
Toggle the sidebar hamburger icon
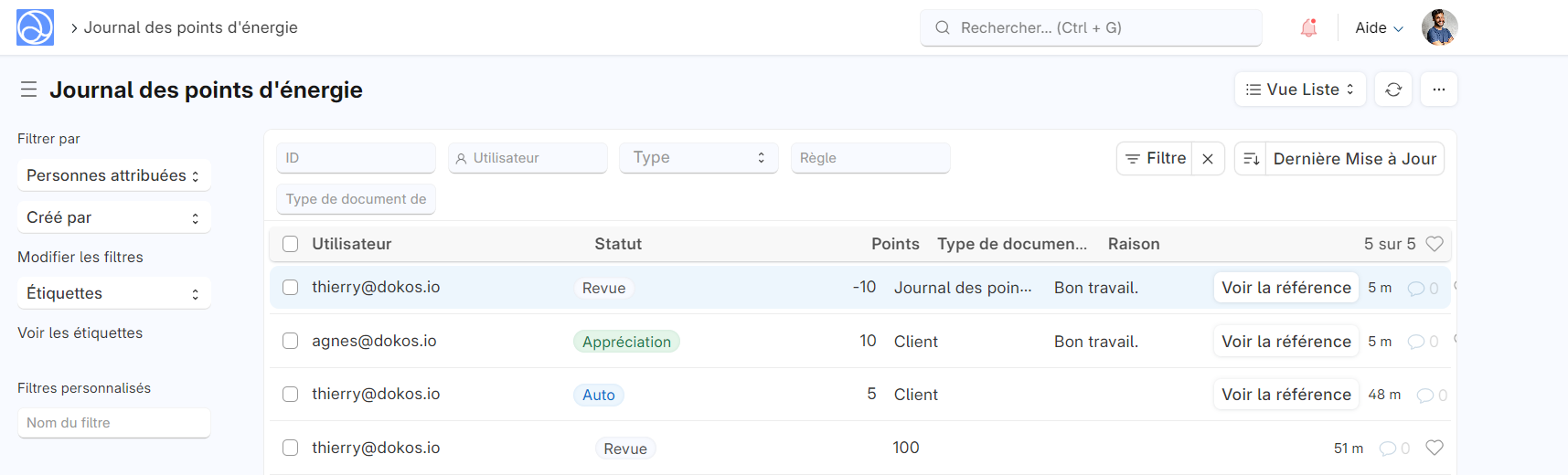tap(29, 90)
